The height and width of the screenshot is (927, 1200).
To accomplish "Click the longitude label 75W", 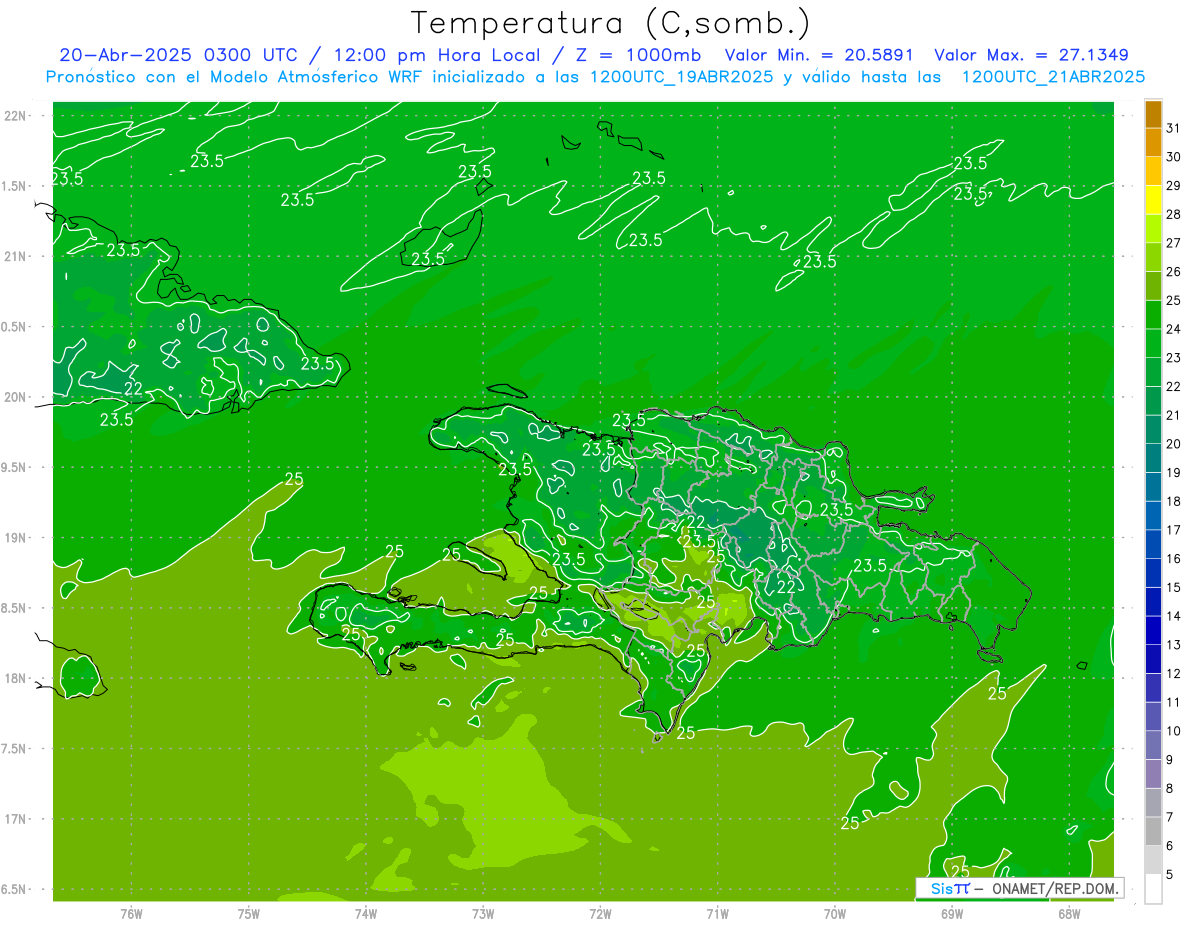I will click(249, 914).
